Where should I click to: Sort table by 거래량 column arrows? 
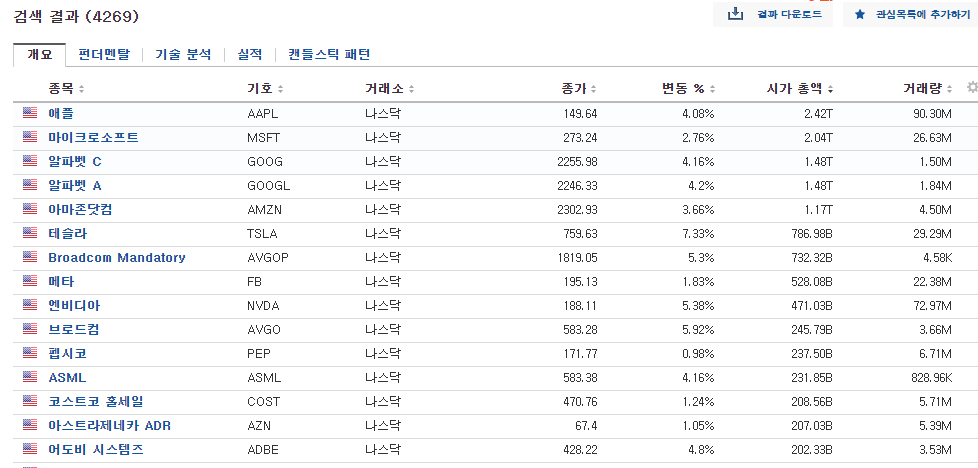pos(949,89)
